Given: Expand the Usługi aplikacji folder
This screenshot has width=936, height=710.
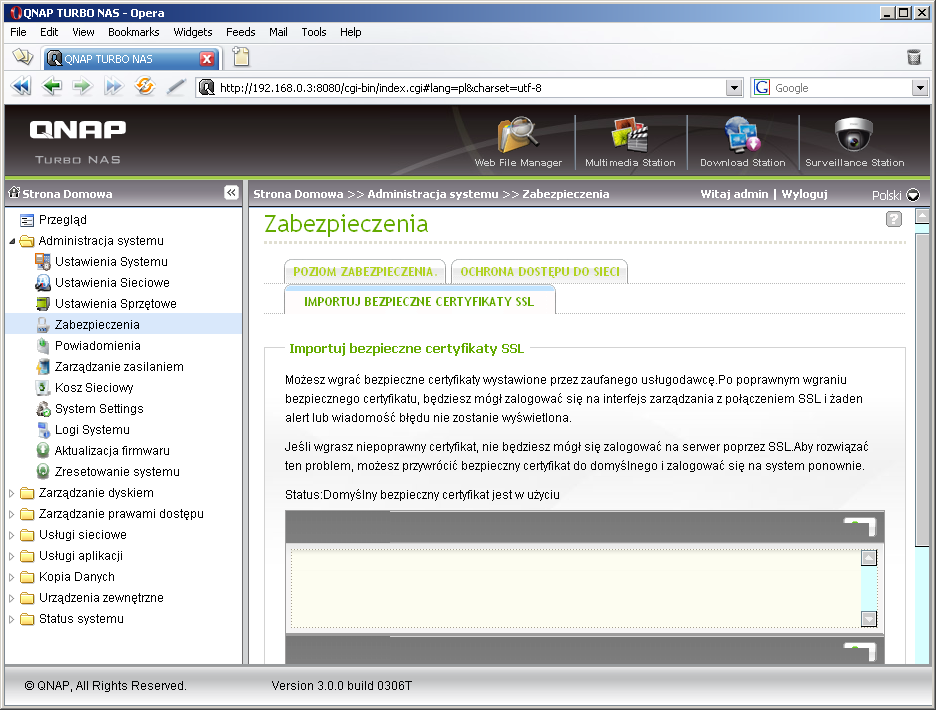Looking at the screenshot, I should pyautogui.click(x=11, y=556).
